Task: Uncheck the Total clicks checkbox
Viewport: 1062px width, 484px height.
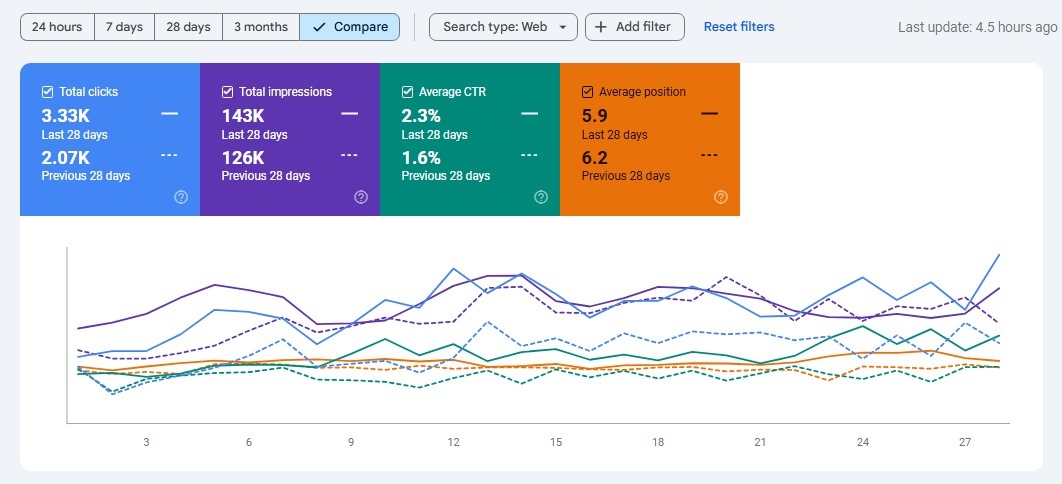Action: 48,92
